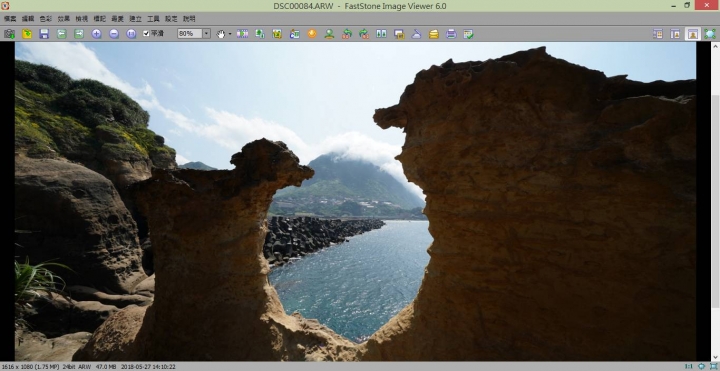The image size is (720, 371).
Task: Switch to the windowed preview layout icon
Action: 675,34
